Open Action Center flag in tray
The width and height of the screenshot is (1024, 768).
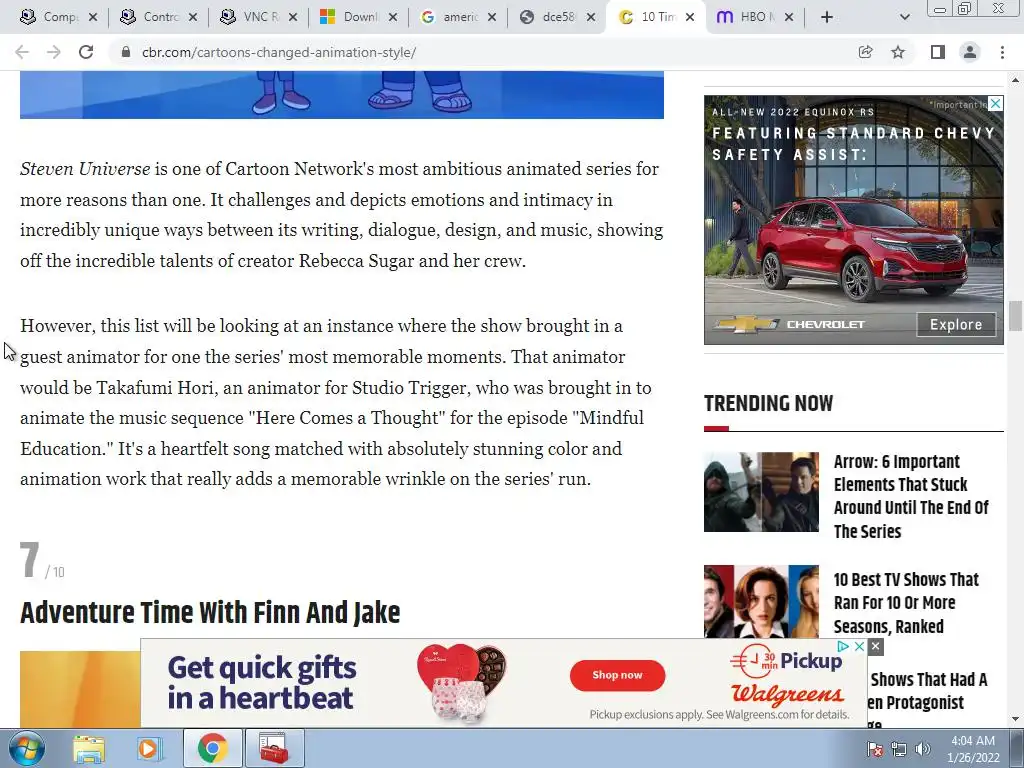pos(875,749)
